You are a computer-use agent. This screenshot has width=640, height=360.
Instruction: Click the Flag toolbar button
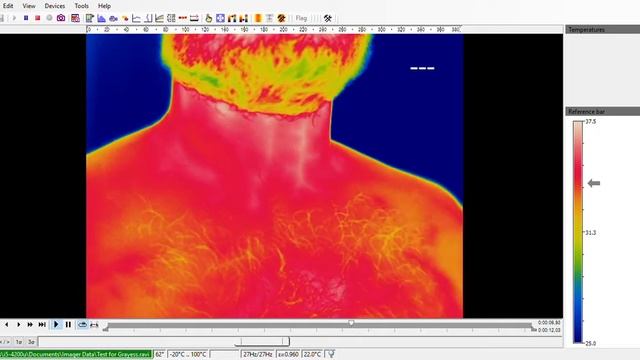[301, 18]
